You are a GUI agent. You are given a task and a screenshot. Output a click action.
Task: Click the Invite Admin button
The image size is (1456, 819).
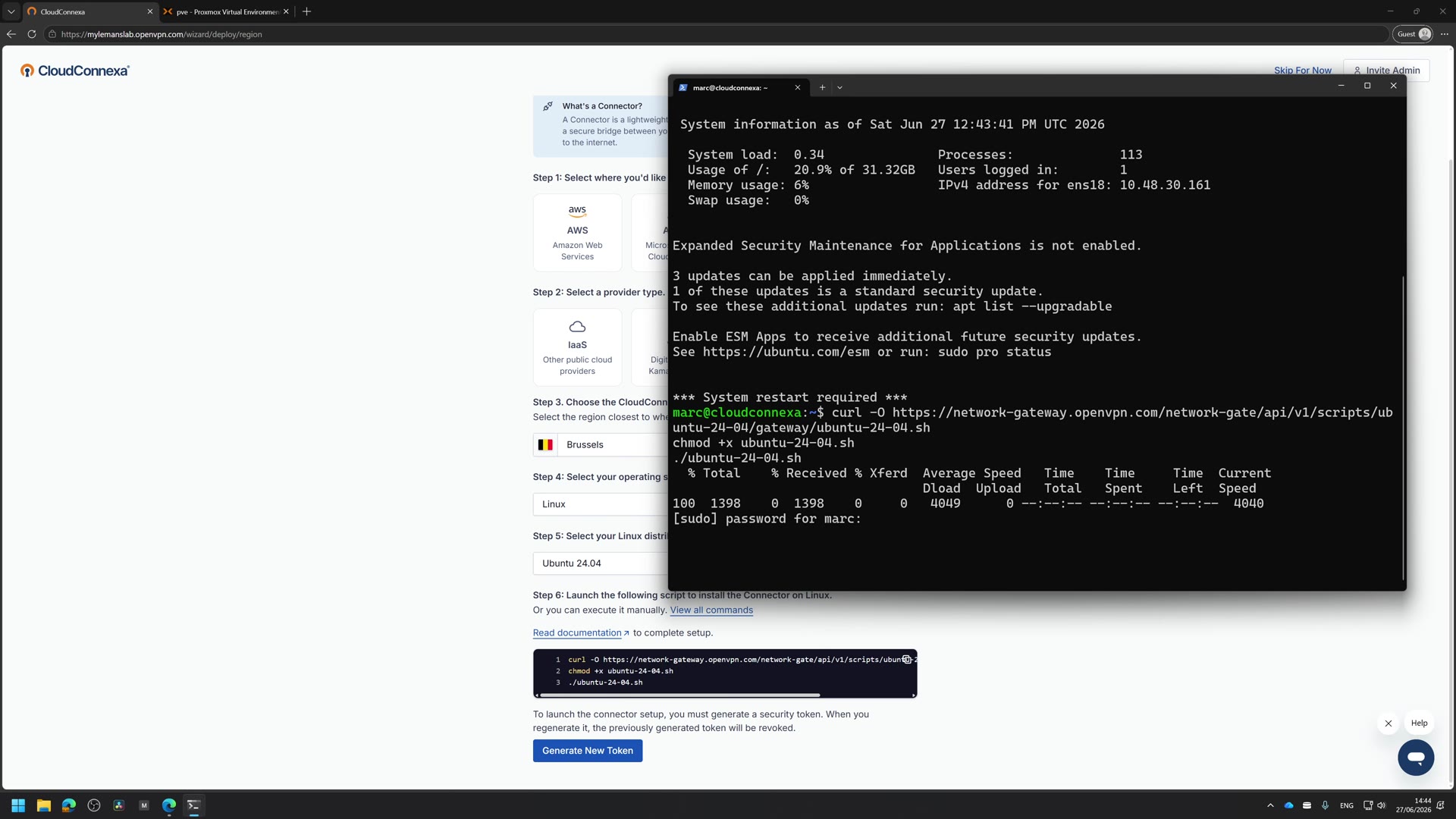pos(1386,71)
